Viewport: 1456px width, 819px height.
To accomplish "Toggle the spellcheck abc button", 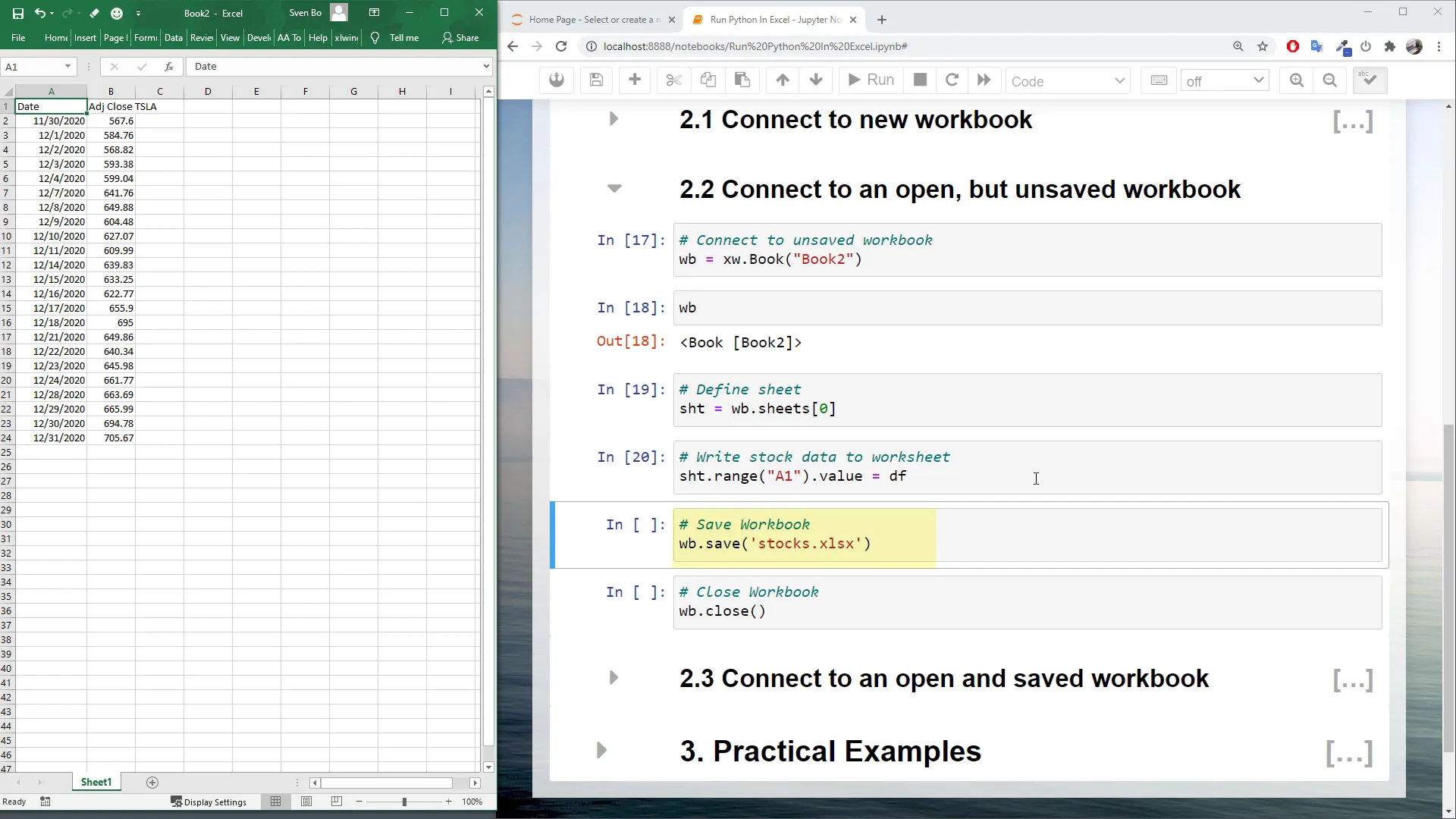I will pos(1369,80).
